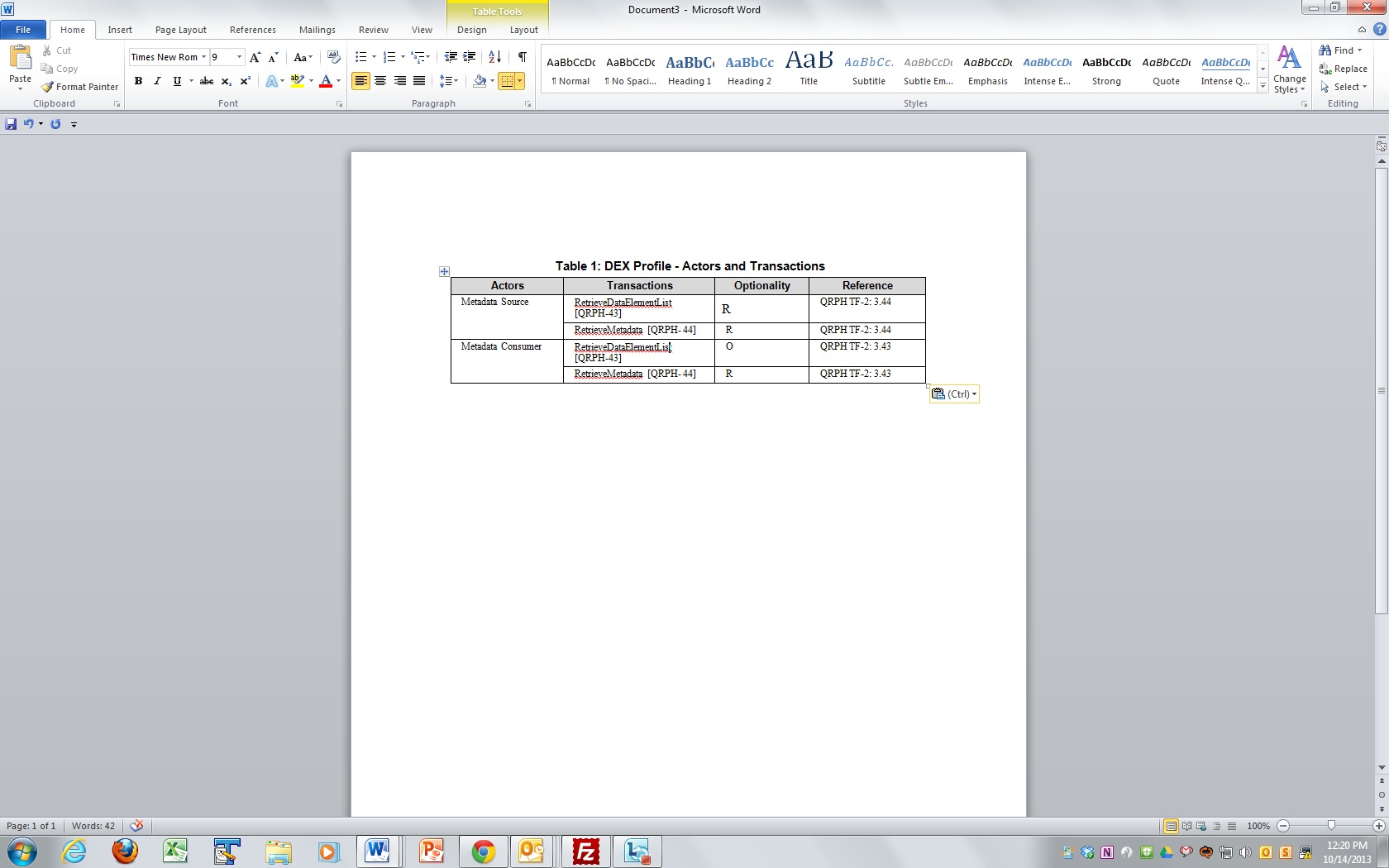Click the Clear Formatting icon

coord(333,57)
